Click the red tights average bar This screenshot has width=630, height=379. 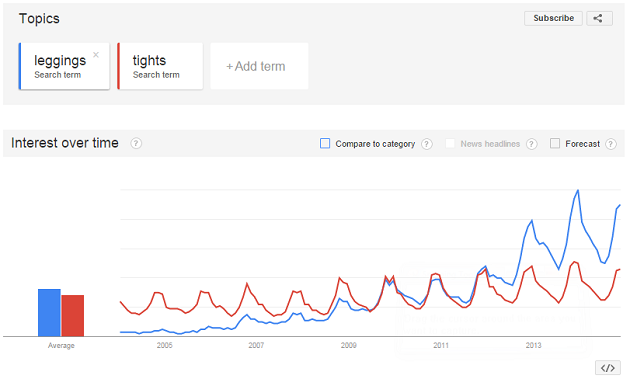coord(73,316)
